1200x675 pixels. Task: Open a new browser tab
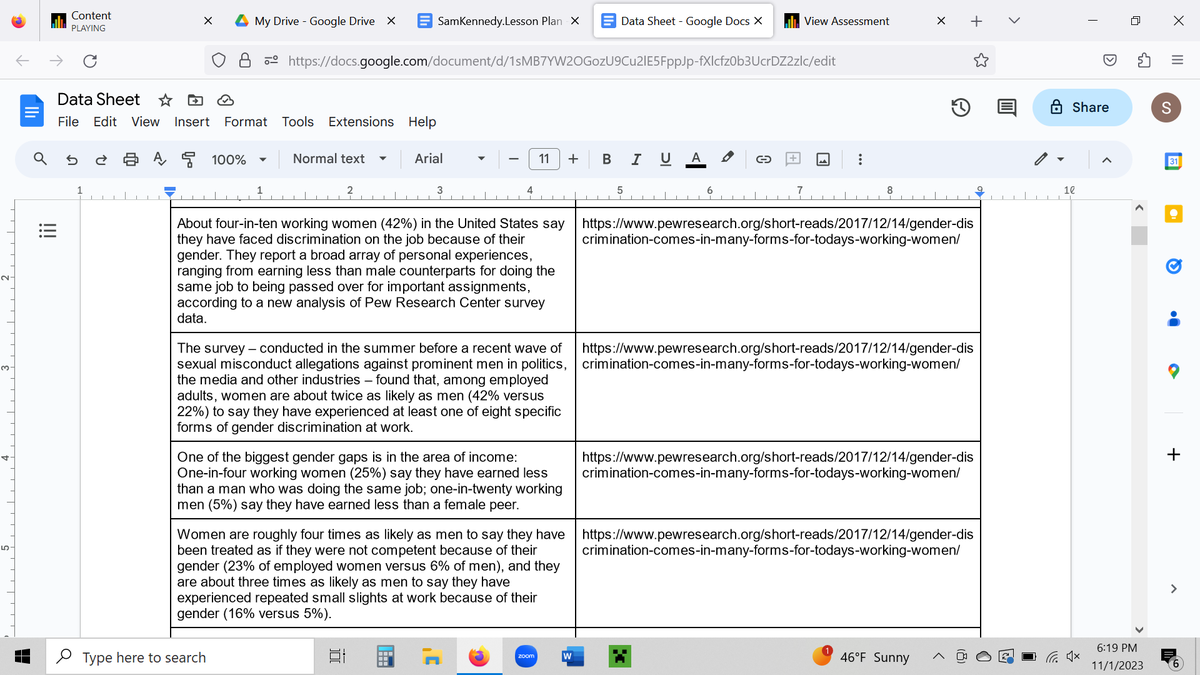(x=976, y=21)
